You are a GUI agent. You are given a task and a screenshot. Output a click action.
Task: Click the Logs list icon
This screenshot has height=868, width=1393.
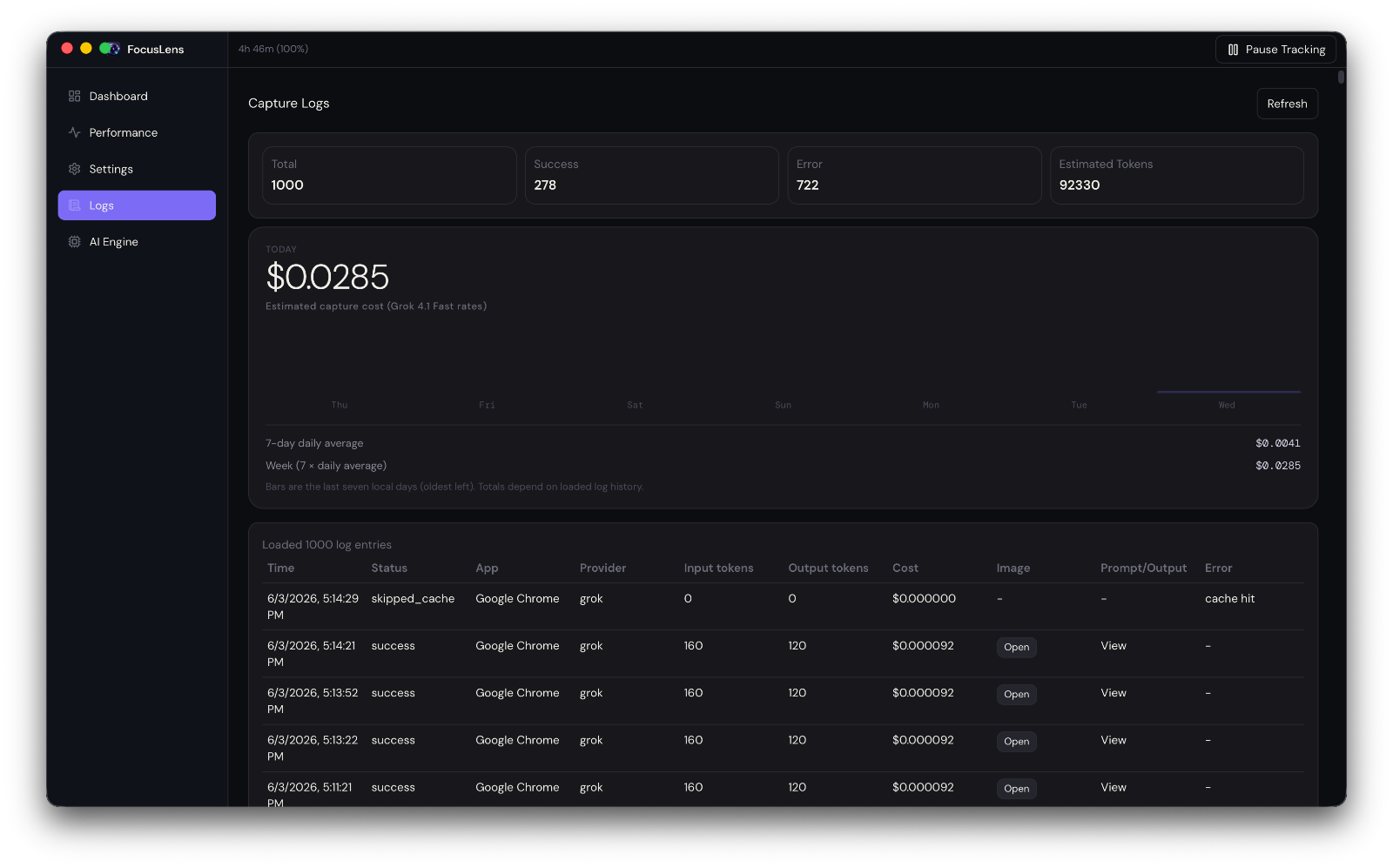click(x=74, y=206)
